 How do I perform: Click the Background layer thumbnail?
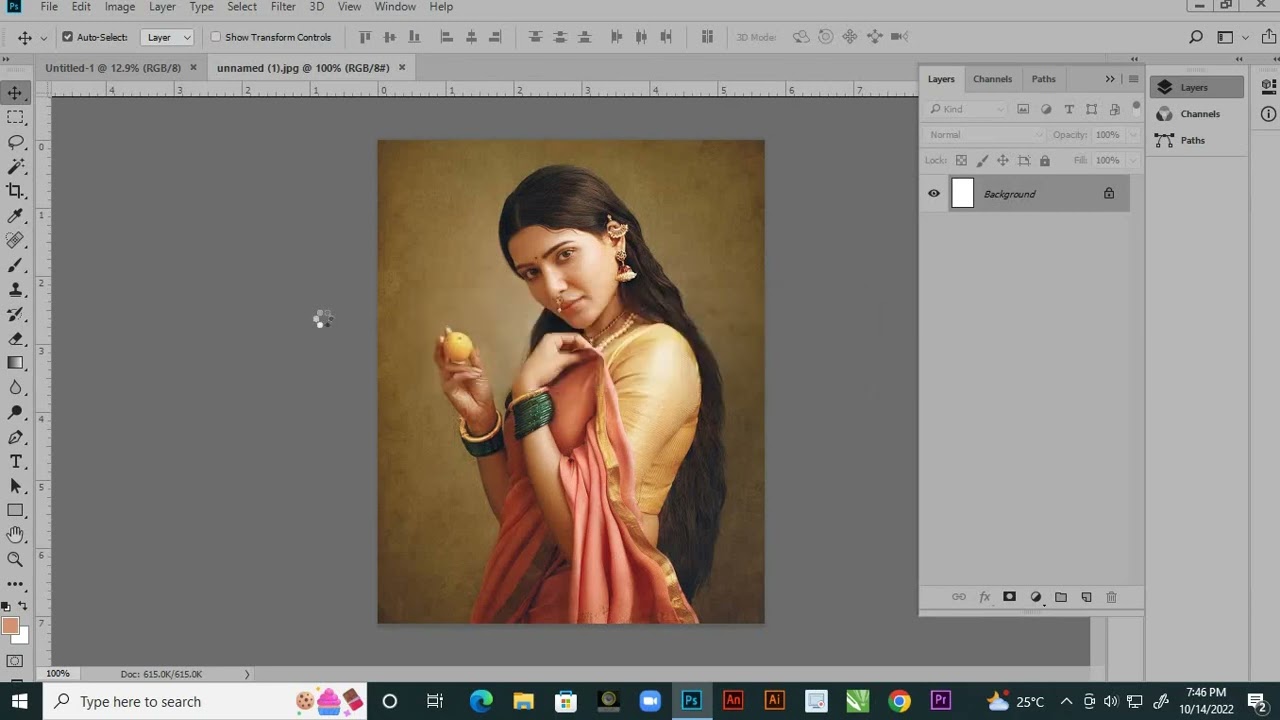coord(962,194)
